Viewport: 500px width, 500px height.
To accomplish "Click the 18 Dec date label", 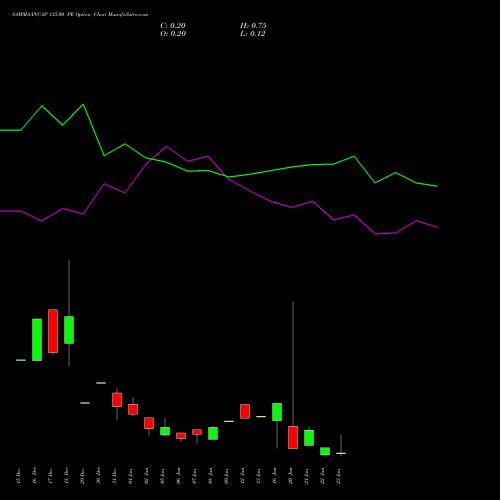I will (66, 476).
